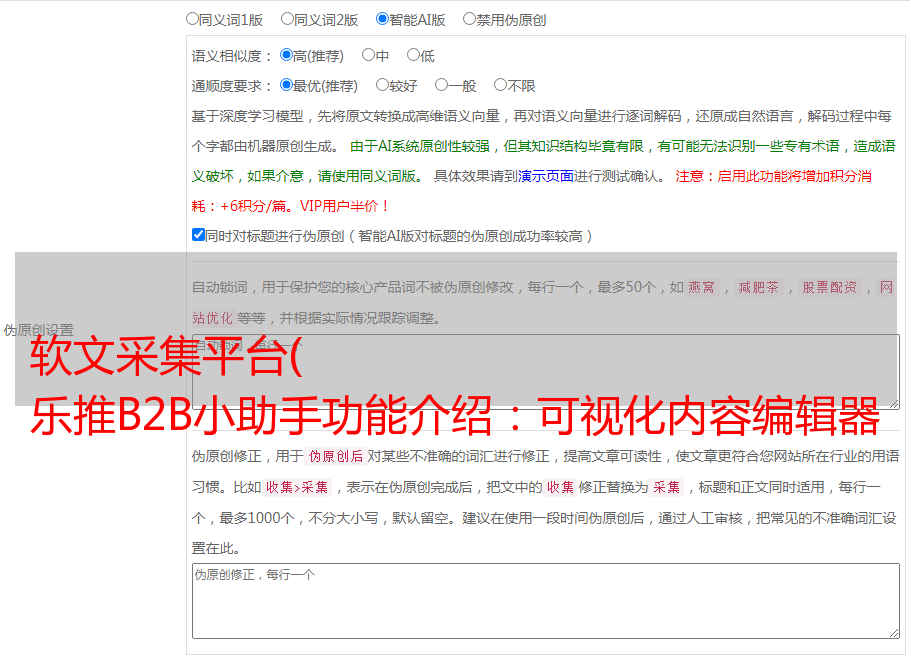Click the 减肥茶 example keyword tag
Viewport: 911px width, 658px height.
point(759,287)
